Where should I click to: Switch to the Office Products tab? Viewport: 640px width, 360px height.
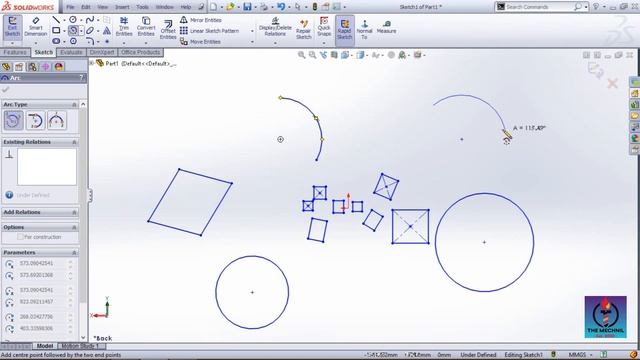(140, 52)
